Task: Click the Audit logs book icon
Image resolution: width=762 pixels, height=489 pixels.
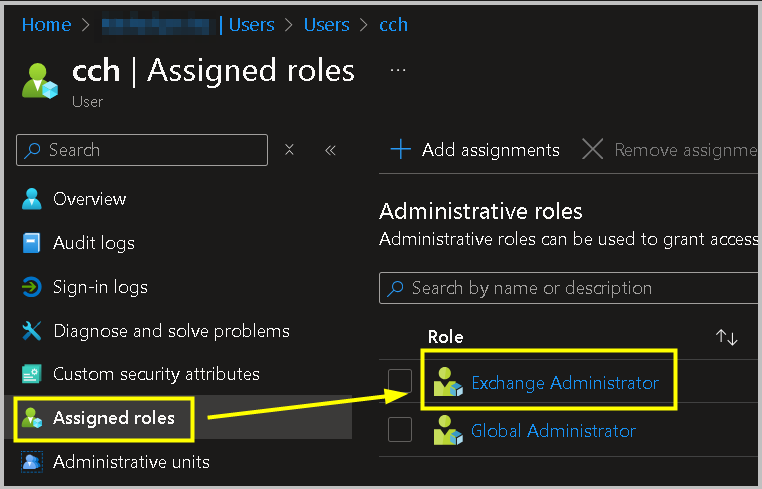Action: click(32, 243)
